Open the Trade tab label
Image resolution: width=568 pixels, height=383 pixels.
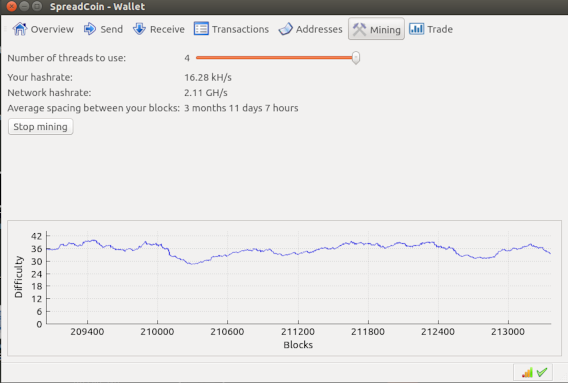[440, 29]
